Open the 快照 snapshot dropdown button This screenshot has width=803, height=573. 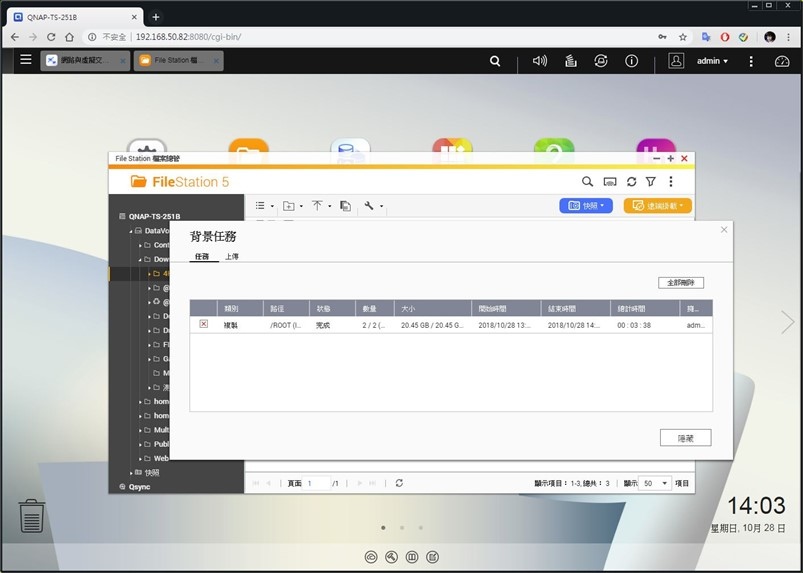[x=586, y=205]
